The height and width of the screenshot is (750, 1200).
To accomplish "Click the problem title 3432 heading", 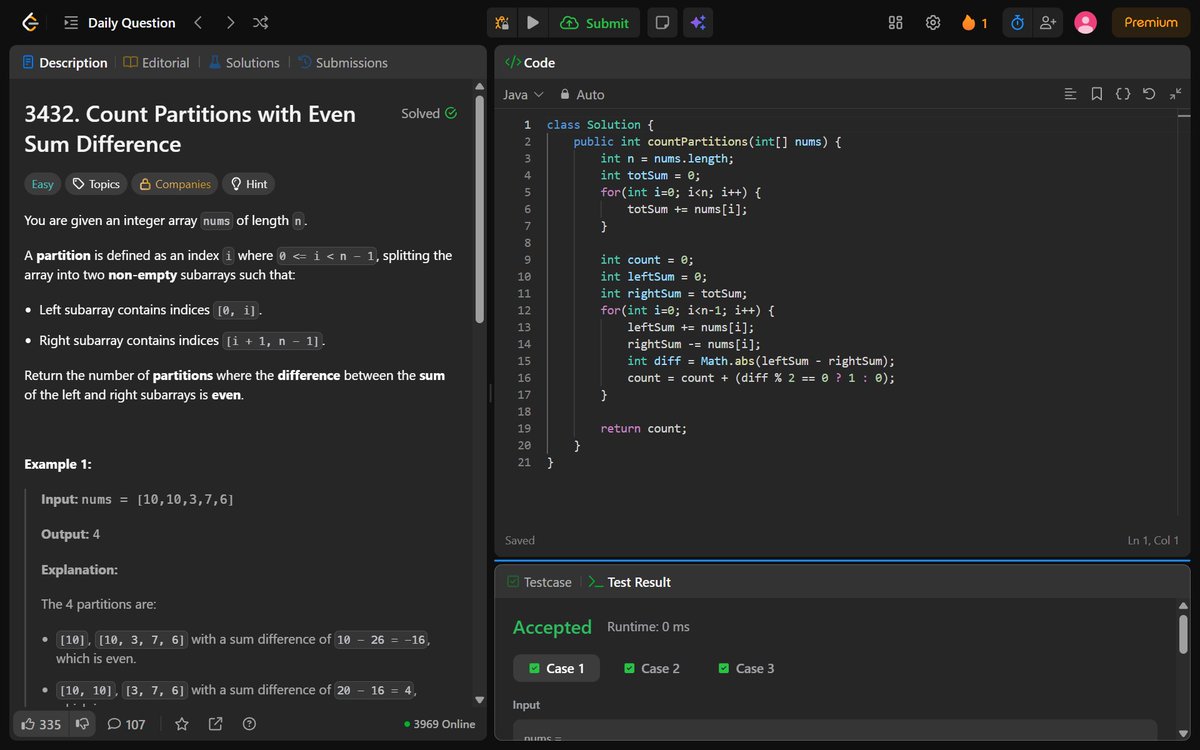I will [190, 129].
